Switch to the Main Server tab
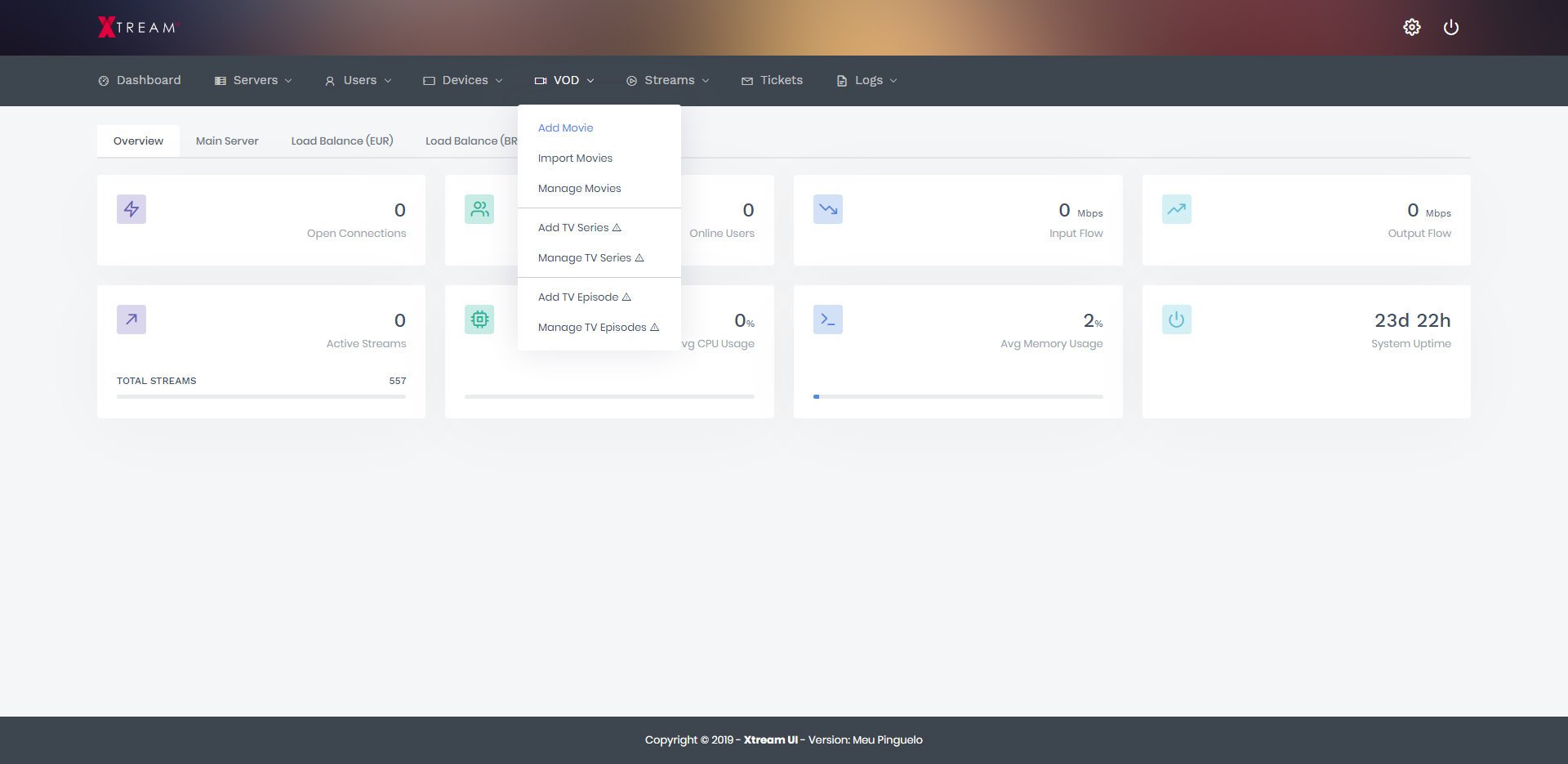The width and height of the screenshot is (1568, 764). [227, 141]
